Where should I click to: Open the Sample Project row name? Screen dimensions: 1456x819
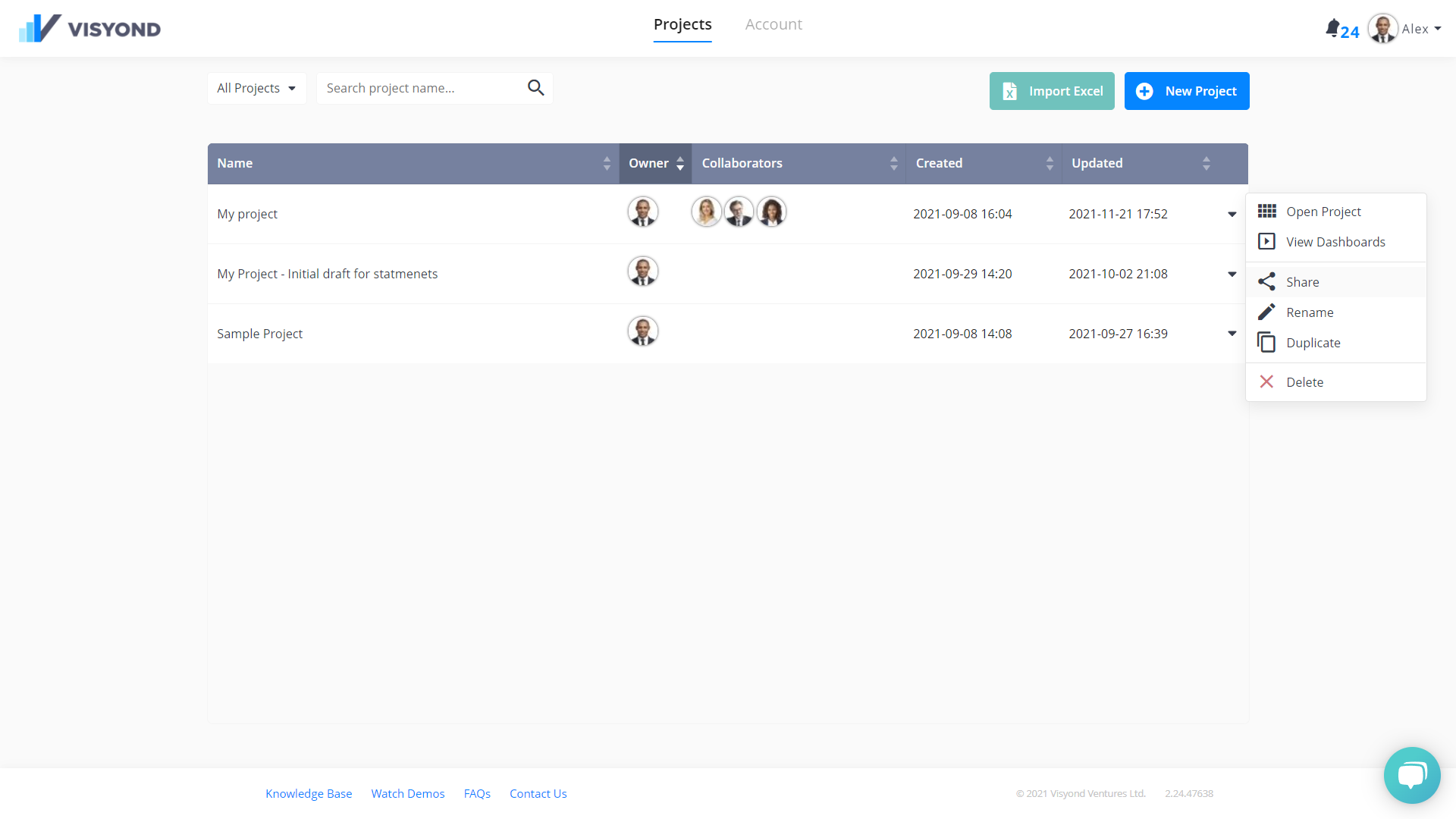[x=259, y=334]
